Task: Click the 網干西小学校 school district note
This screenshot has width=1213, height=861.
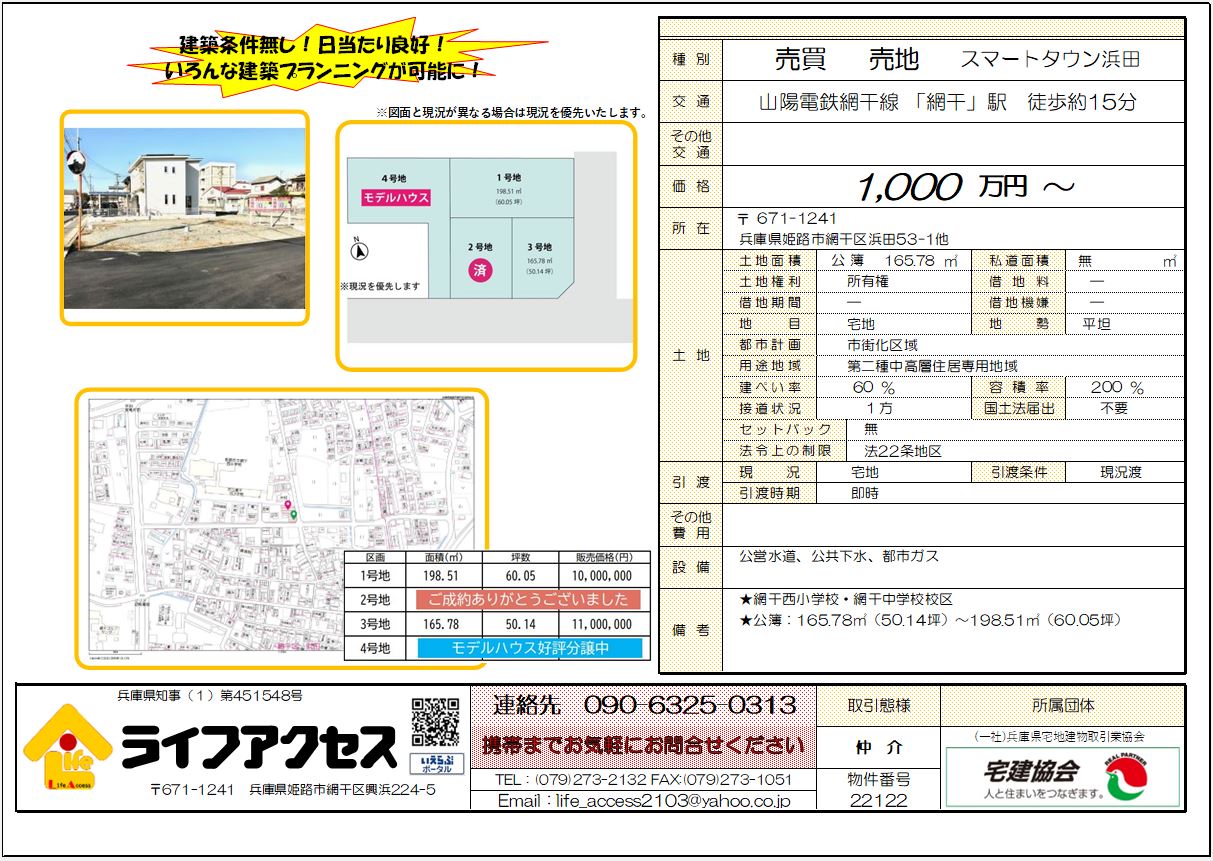Action: click(846, 599)
